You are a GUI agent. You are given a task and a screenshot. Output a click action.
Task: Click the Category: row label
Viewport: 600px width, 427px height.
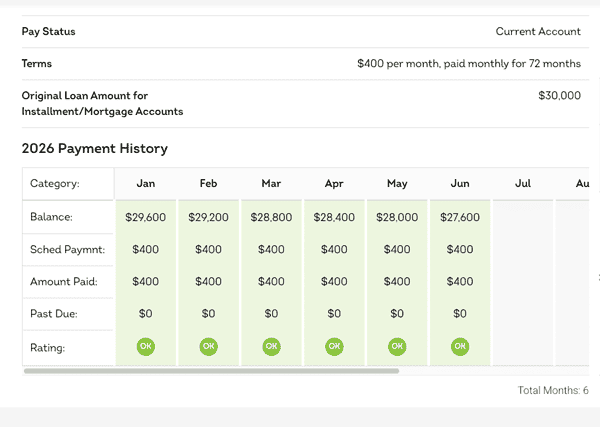pyautogui.click(x=55, y=184)
